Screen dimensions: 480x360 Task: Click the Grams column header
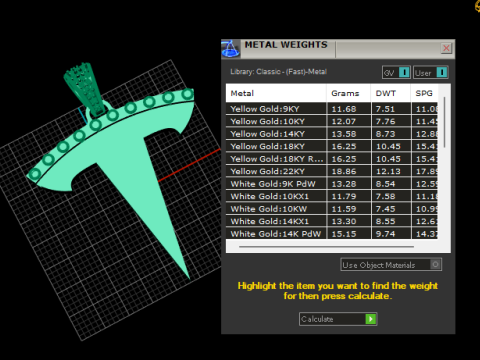click(x=348, y=93)
